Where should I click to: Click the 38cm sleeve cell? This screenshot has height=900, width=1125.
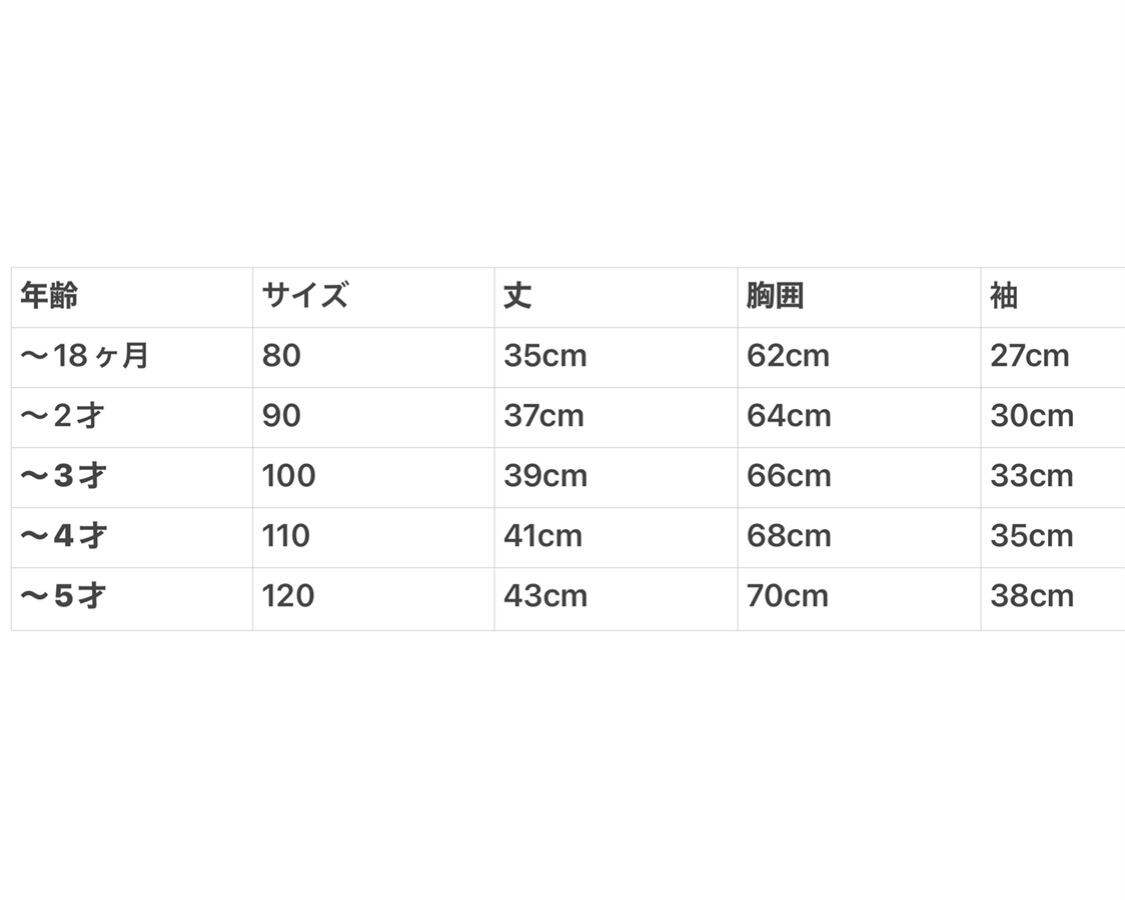tap(1032, 597)
